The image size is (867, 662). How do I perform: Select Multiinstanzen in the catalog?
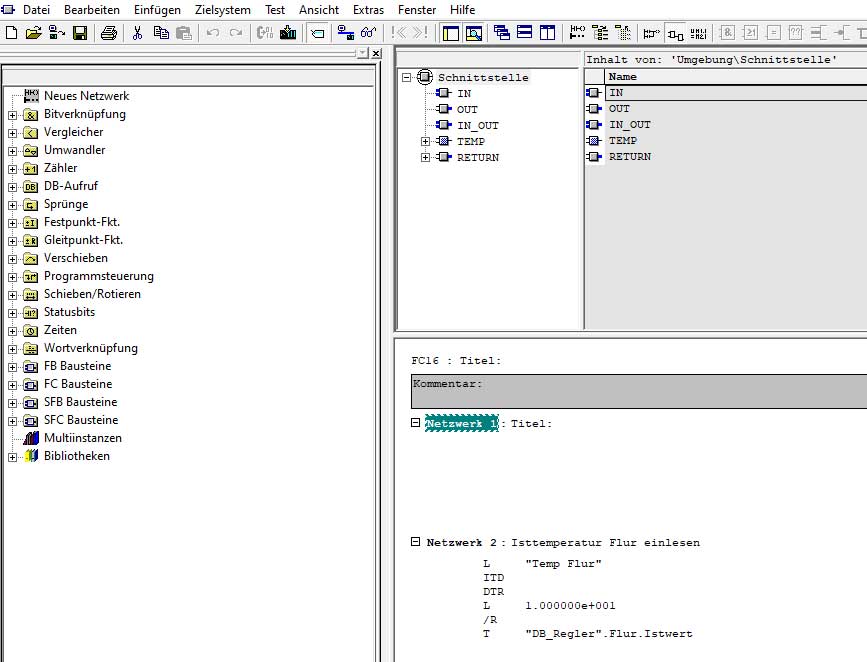(x=83, y=438)
